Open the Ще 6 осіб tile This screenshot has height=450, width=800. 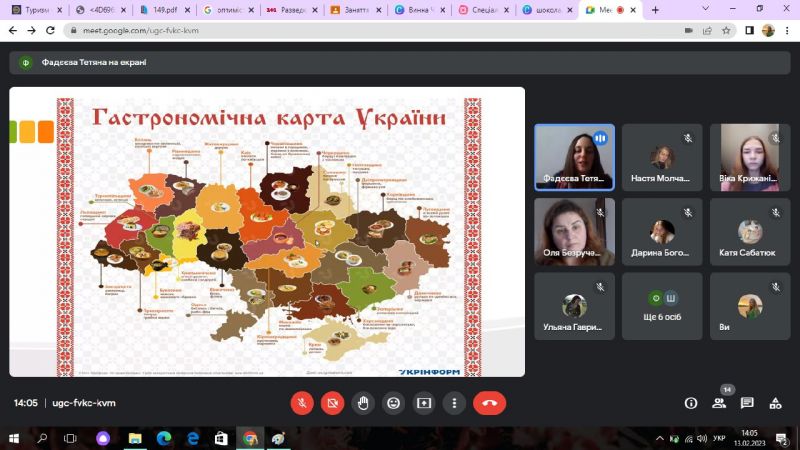662,306
